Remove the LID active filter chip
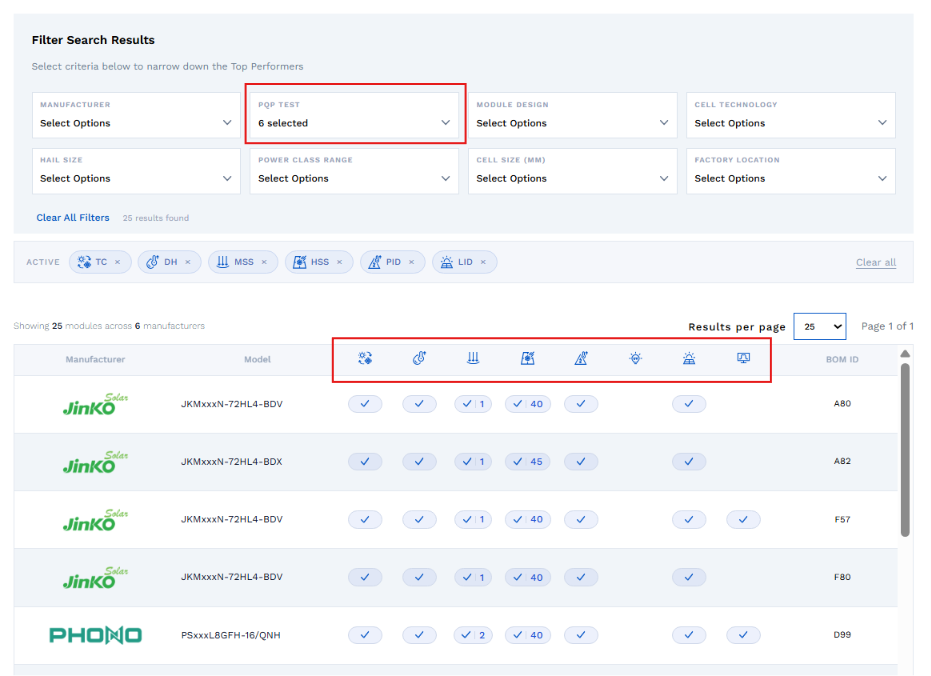 click(x=483, y=262)
